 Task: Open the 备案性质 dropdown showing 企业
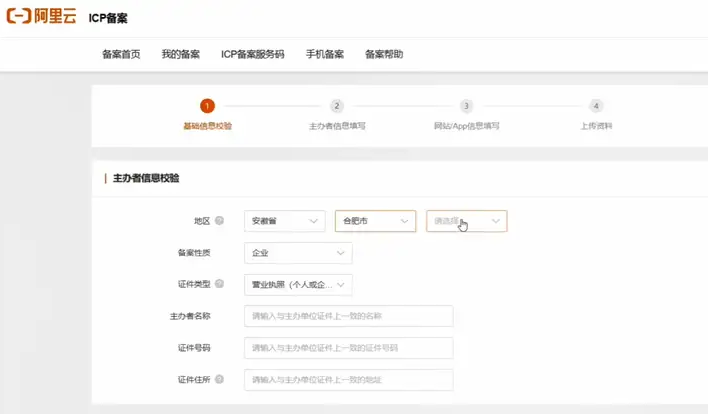(298, 253)
